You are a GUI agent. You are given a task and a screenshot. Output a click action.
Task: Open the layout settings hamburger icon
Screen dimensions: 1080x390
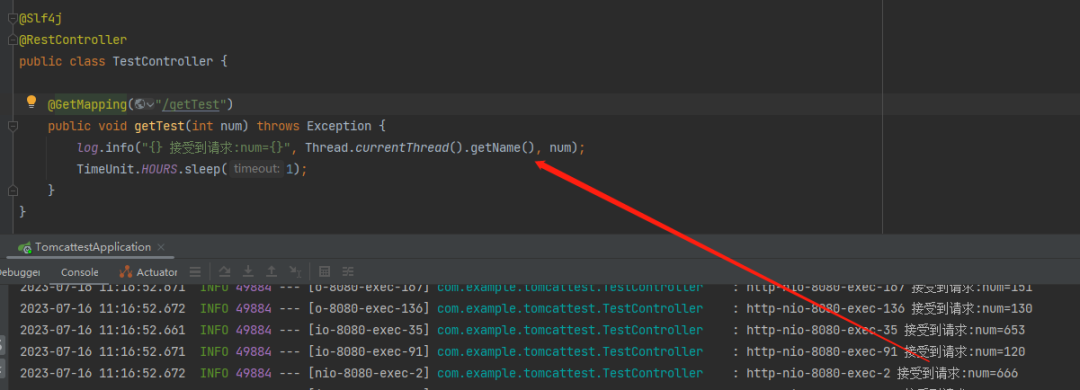[196, 271]
